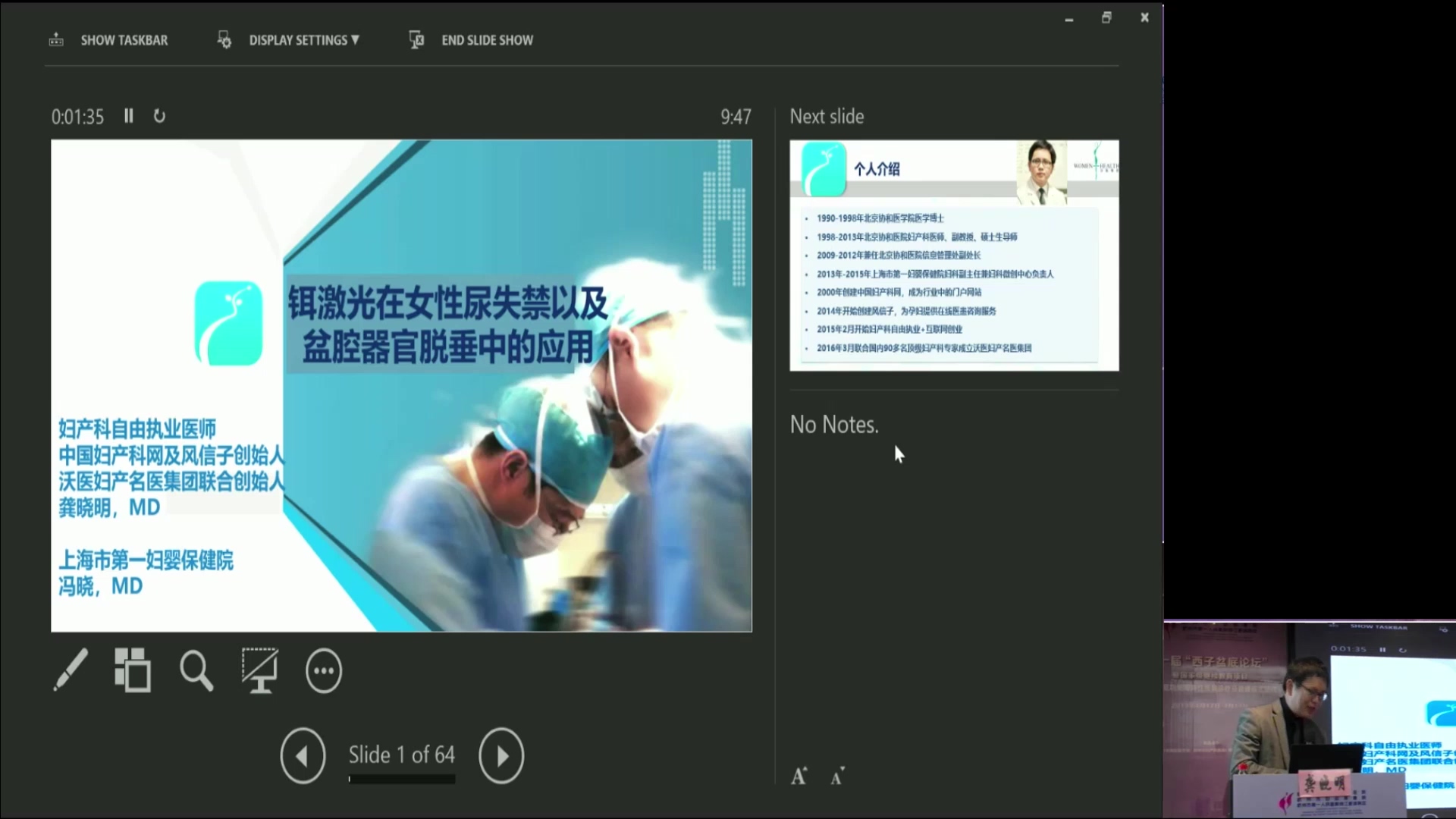The width and height of the screenshot is (1456, 819).
Task: Go back to previous slide arrow button
Action: point(303,755)
